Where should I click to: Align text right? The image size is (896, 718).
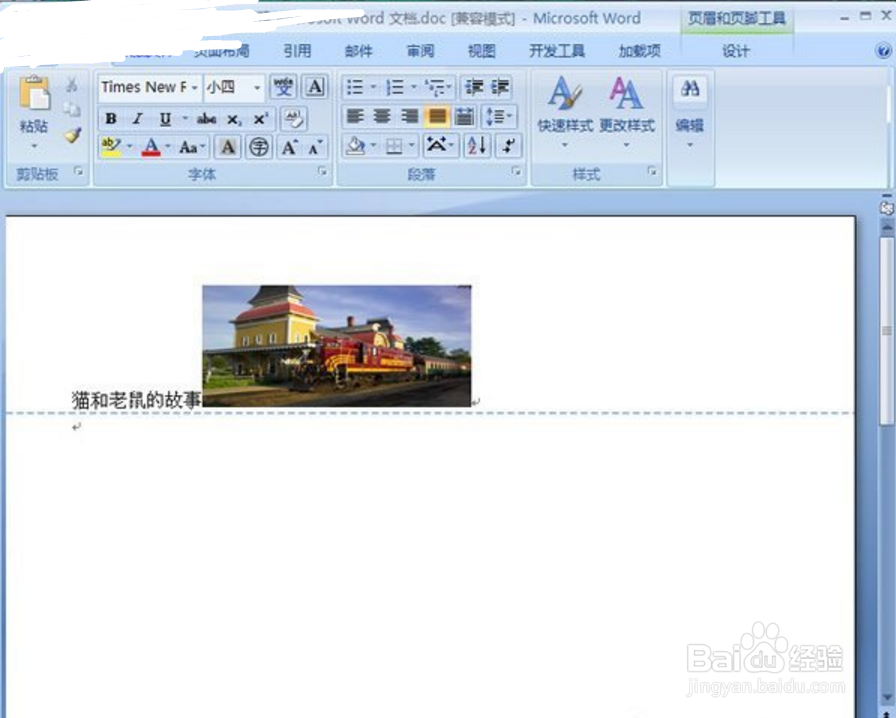(x=410, y=117)
